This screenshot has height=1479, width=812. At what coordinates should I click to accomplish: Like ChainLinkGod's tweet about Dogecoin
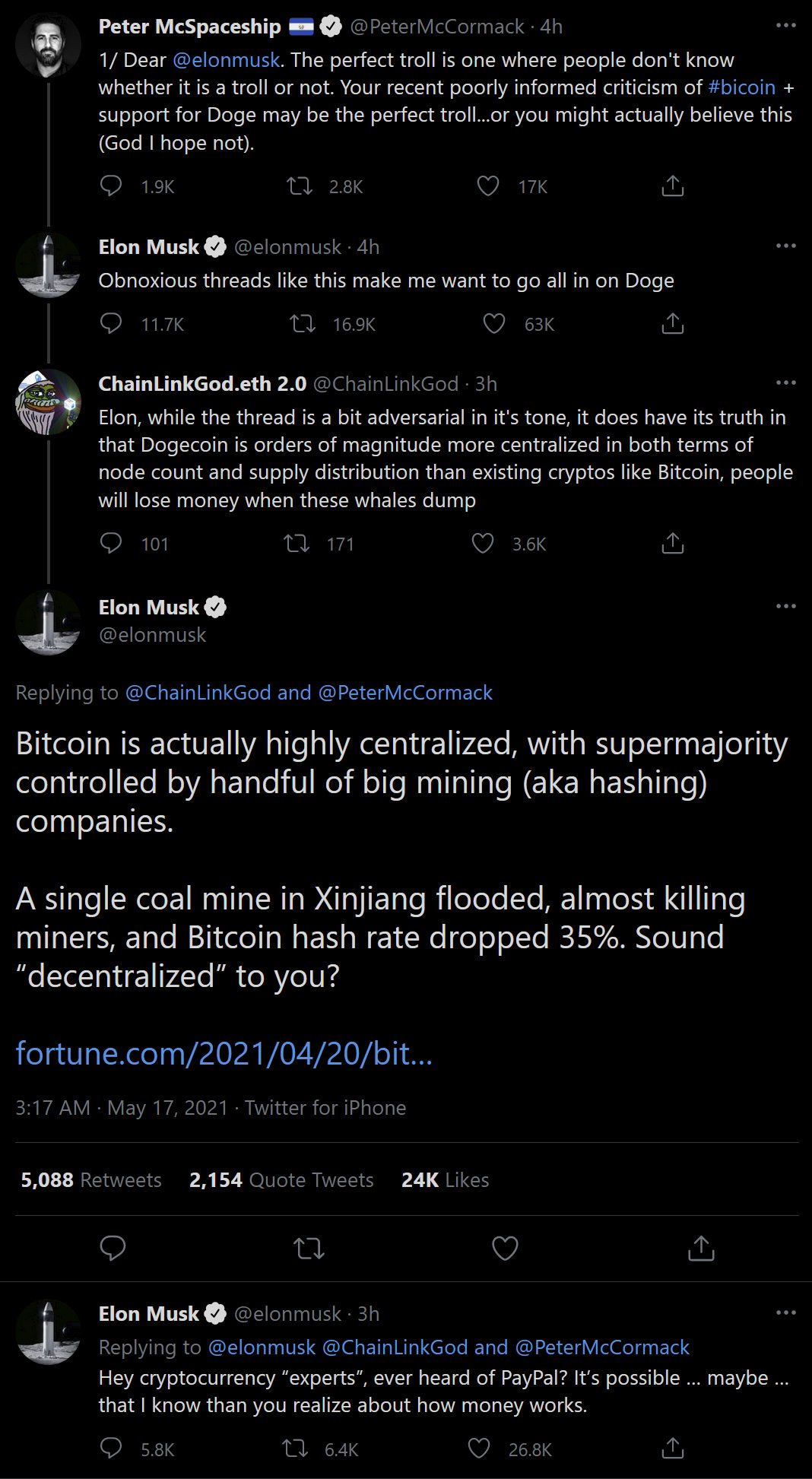coord(483,543)
